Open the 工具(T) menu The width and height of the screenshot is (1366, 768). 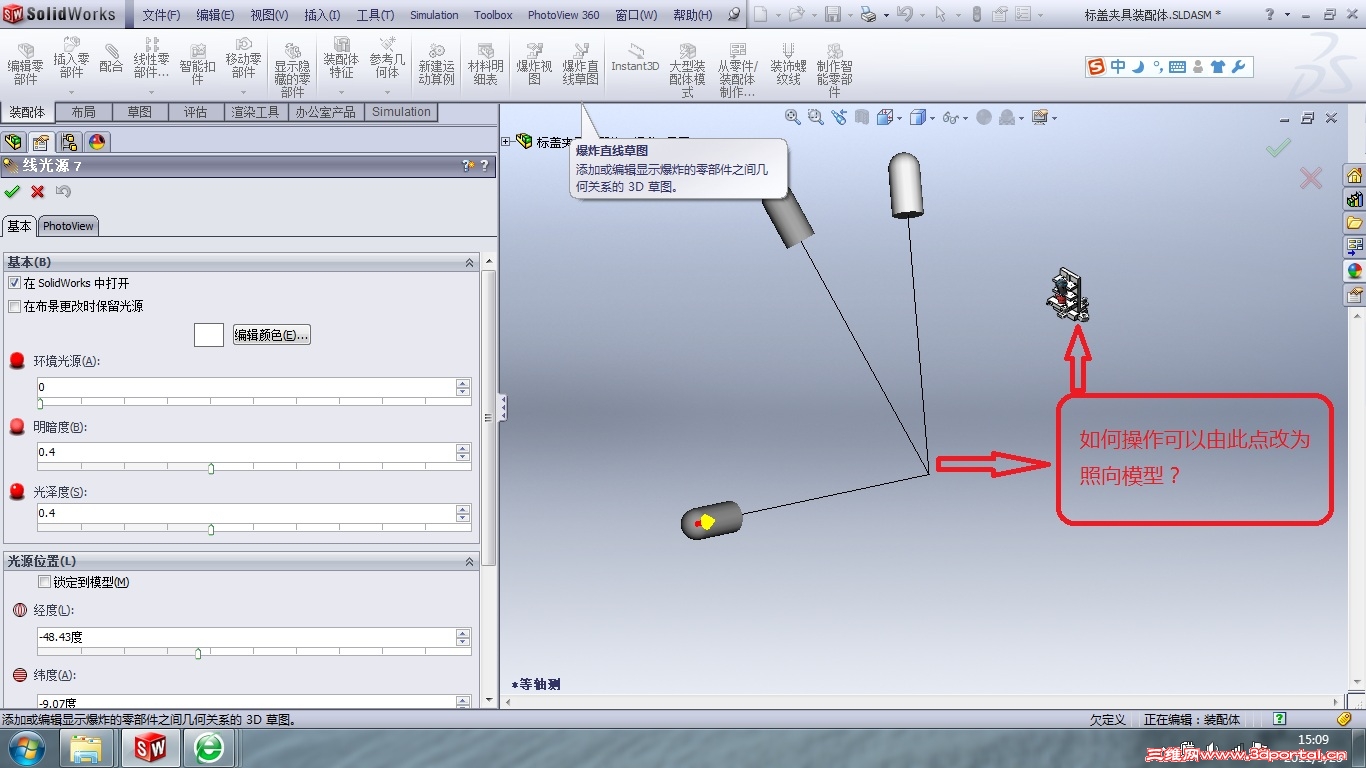tap(375, 15)
